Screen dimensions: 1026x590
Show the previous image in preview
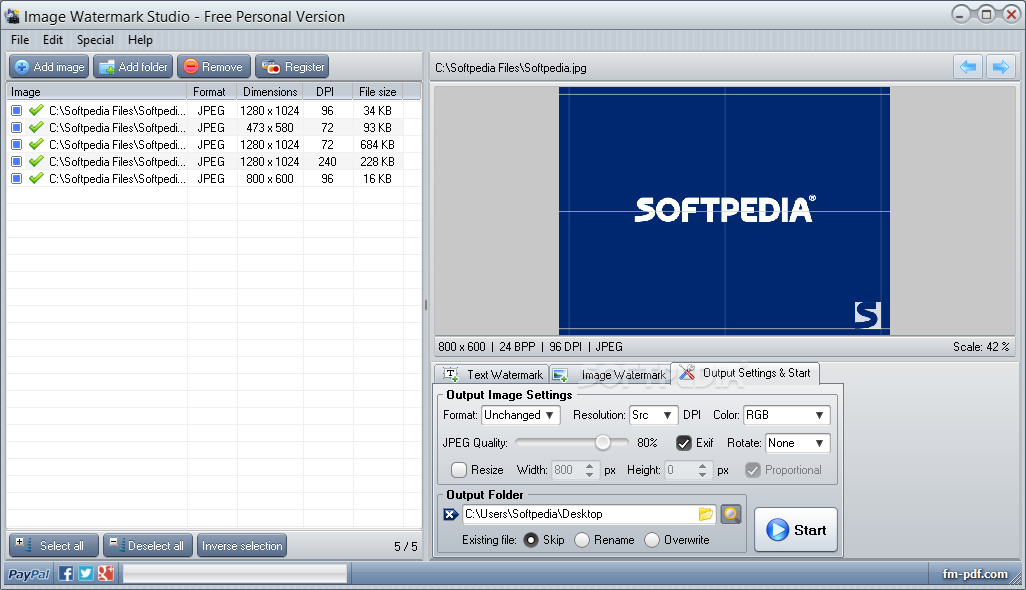(x=968, y=67)
